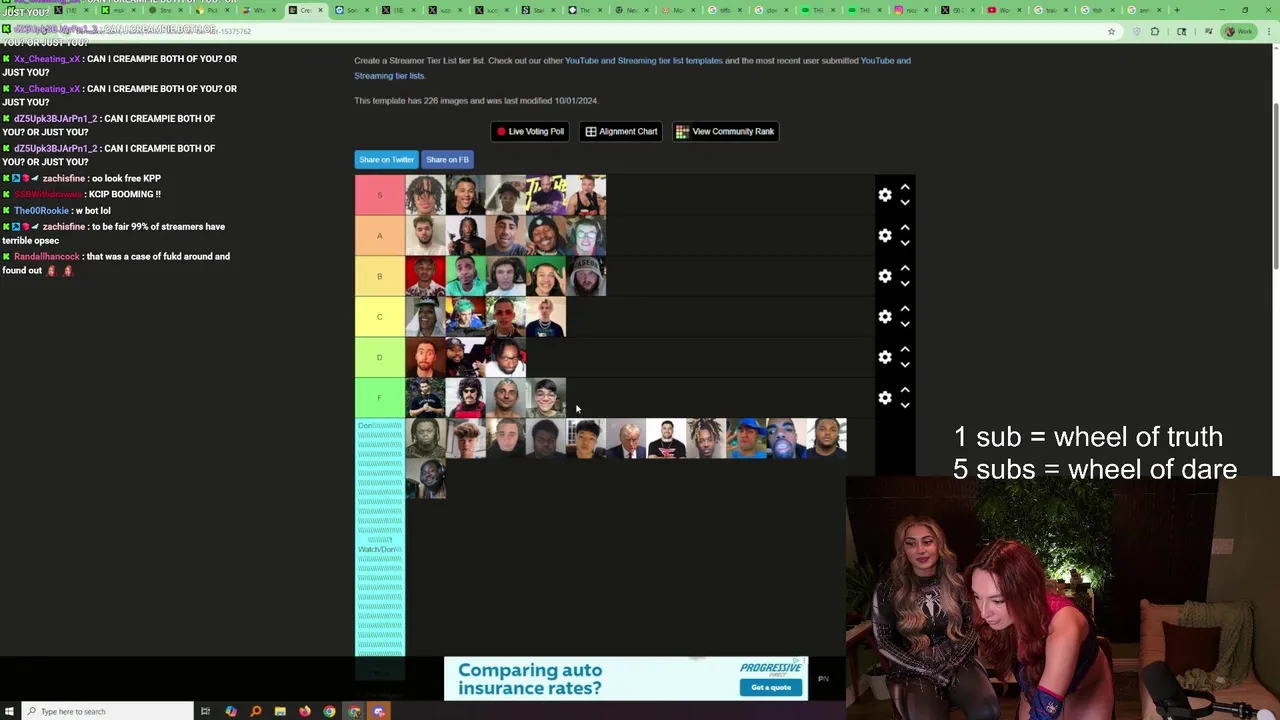Select the green F tier label

[x=380, y=398]
